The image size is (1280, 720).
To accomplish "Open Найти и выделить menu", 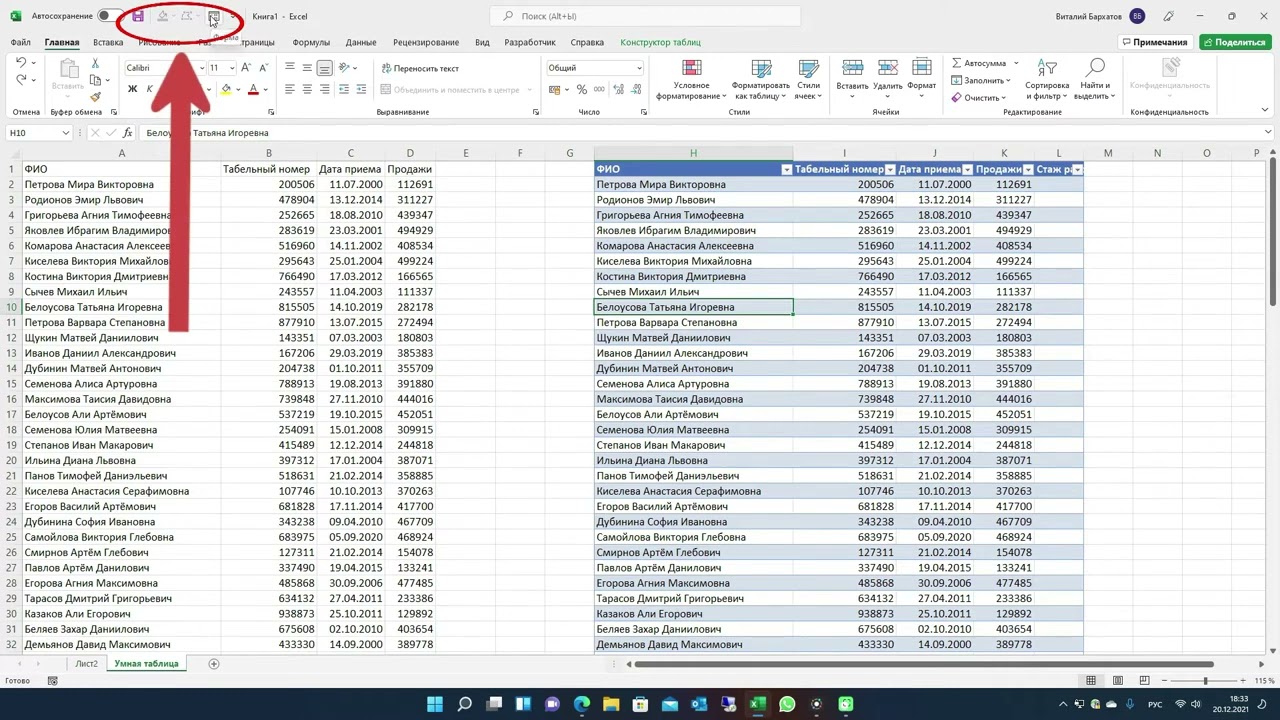I will 1095,79.
